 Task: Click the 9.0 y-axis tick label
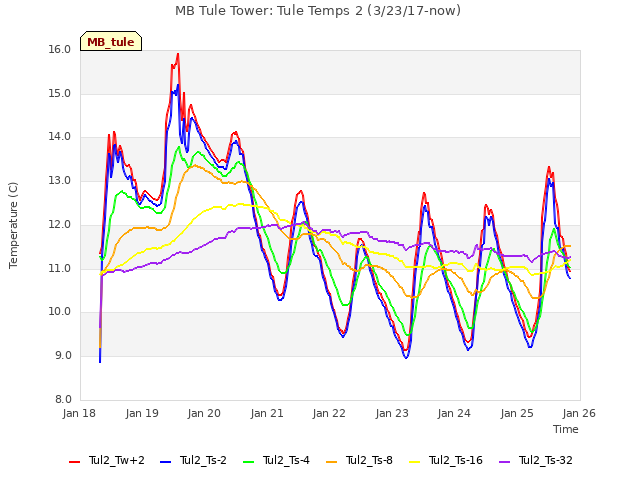pos(63,356)
